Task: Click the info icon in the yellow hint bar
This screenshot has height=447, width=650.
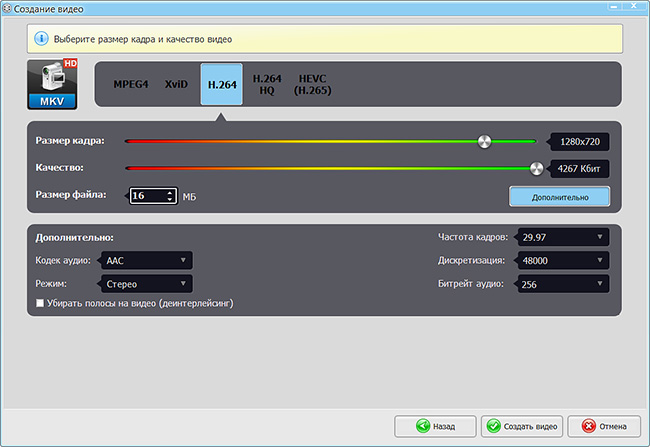Action: click(x=41, y=39)
